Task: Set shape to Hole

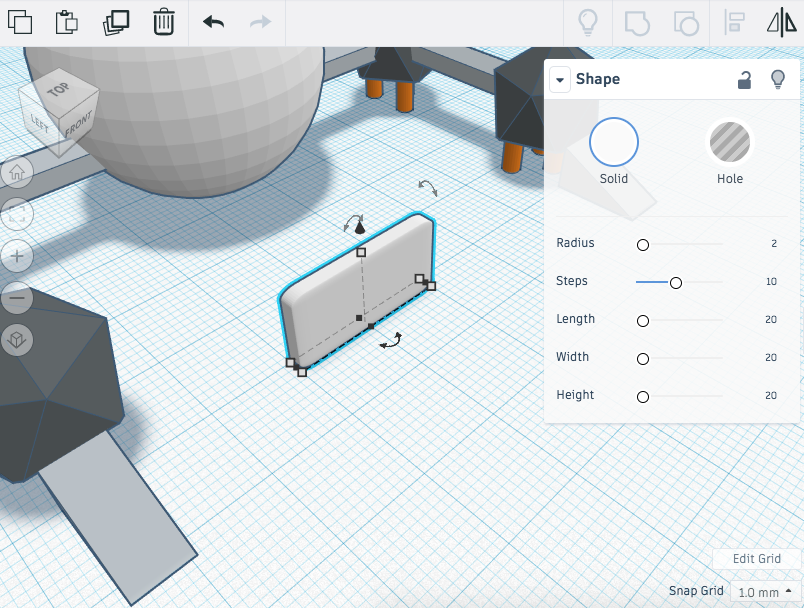Action: [730, 142]
